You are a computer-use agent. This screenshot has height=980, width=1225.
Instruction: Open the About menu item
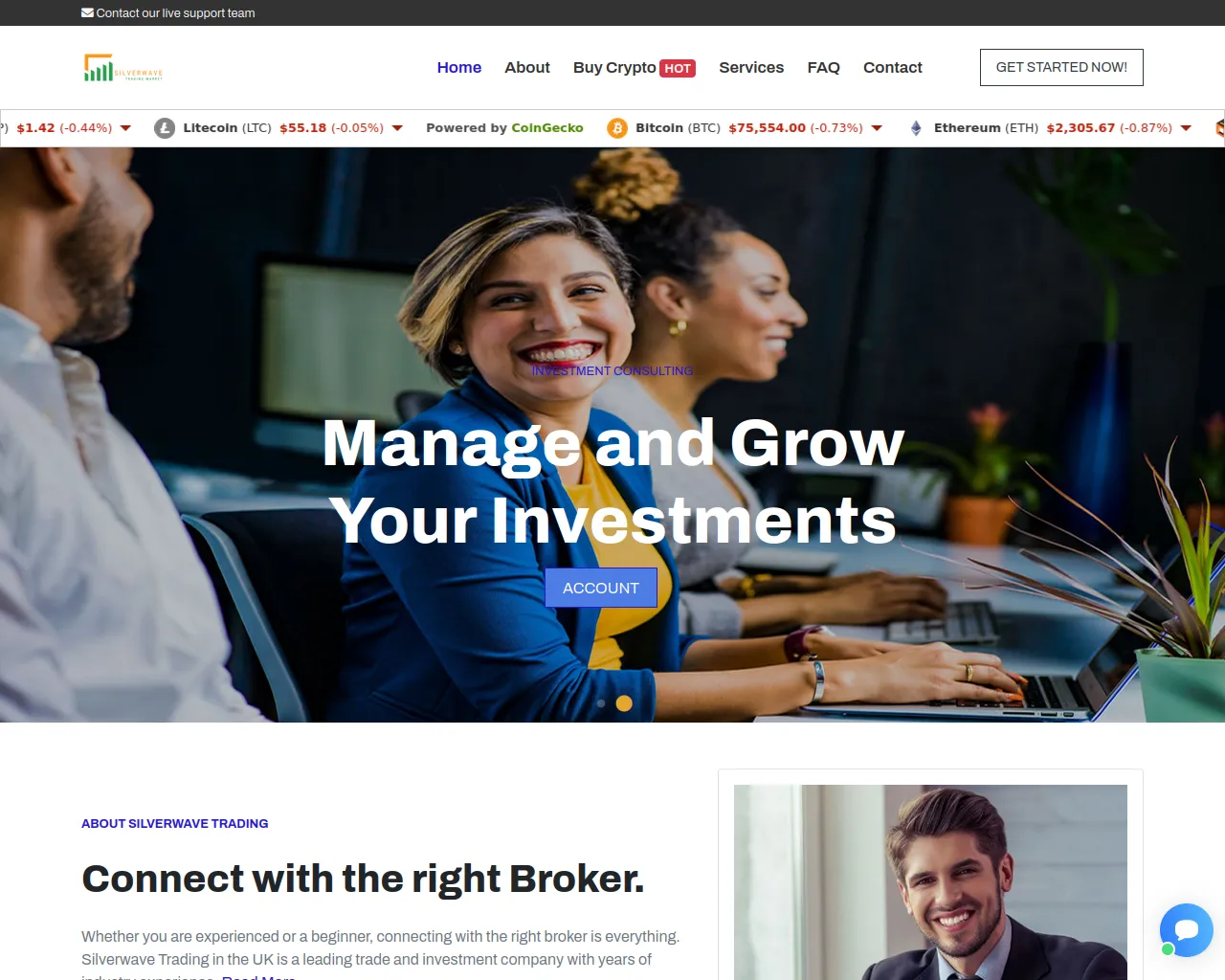click(x=527, y=68)
